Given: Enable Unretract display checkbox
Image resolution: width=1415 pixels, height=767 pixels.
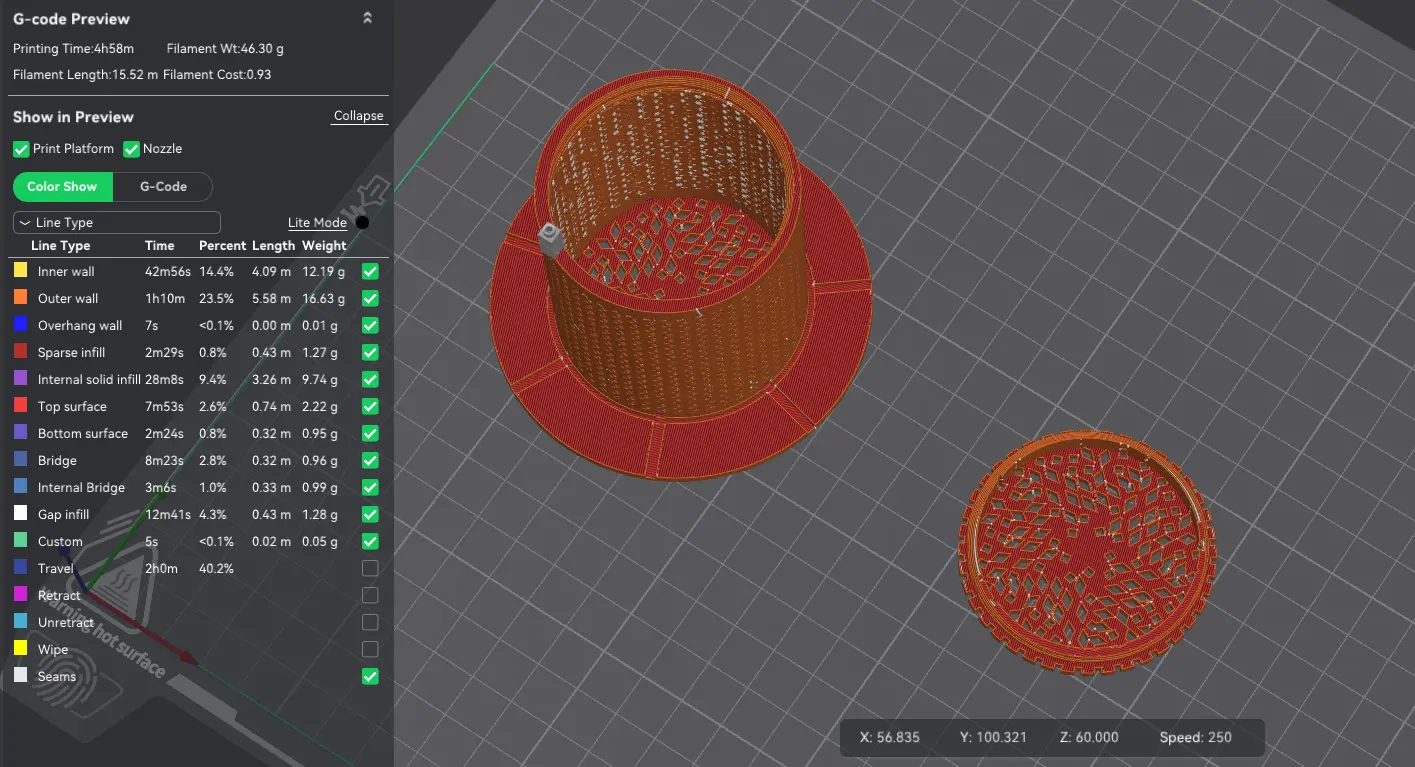Looking at the screenshot, I should [370, 623].
